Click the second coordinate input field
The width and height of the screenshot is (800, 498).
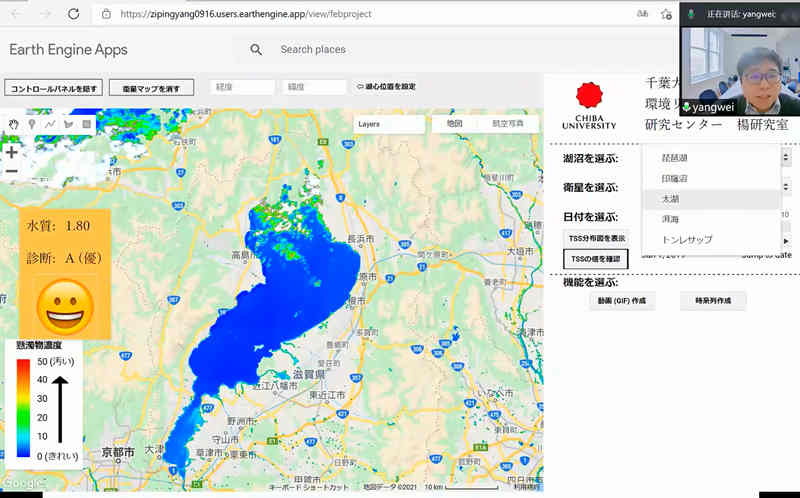pos(314,87)
